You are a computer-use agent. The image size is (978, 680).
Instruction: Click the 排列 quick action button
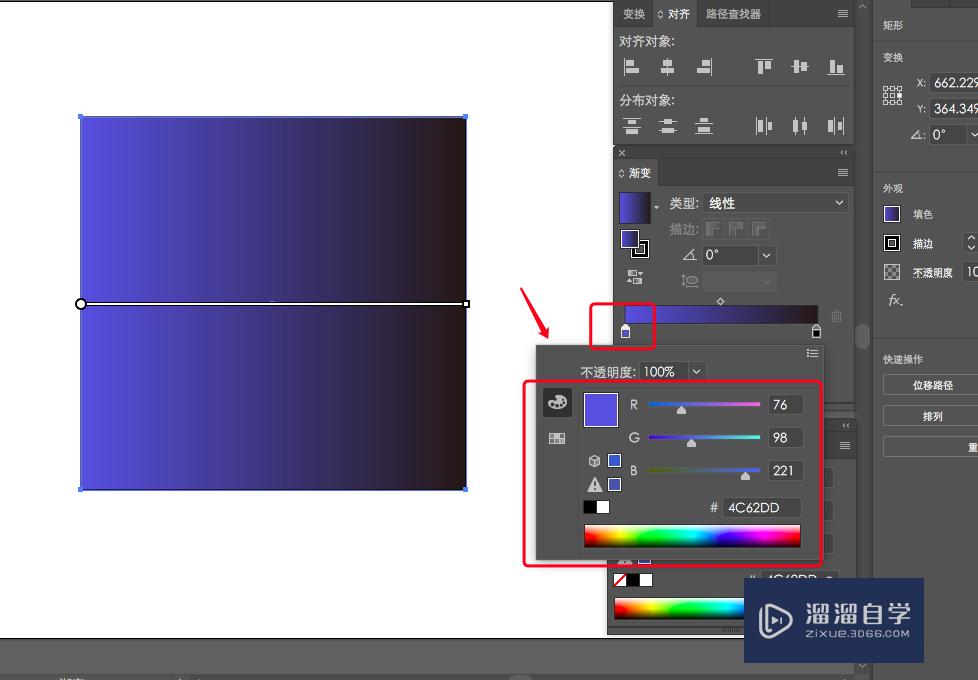coord(932,416)
